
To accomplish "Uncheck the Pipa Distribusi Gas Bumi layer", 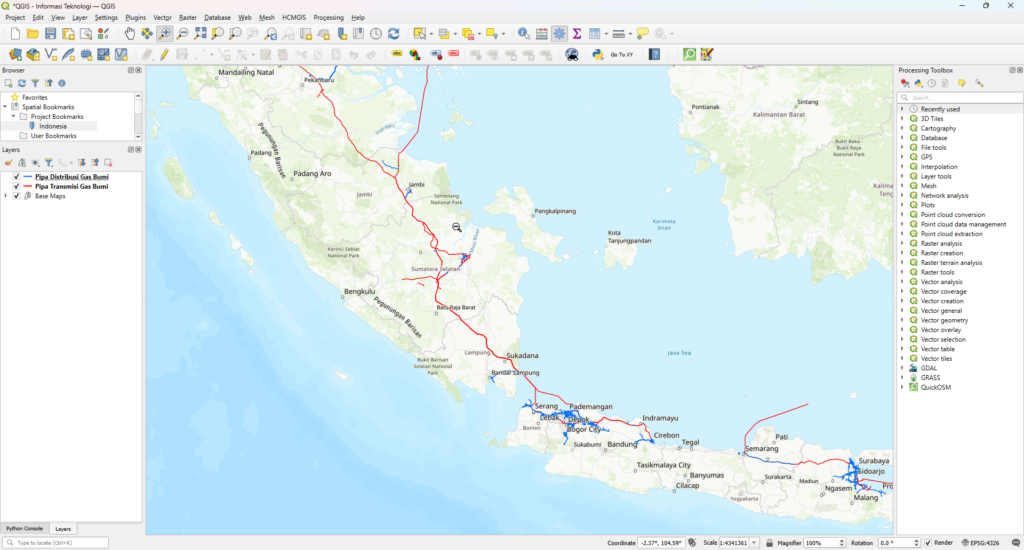I will point(16,177).
